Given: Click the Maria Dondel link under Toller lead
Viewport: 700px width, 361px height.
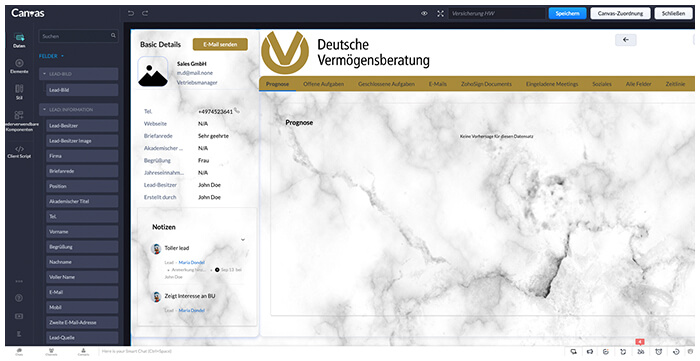Looking at the screenshot, I should pos(192,262).
